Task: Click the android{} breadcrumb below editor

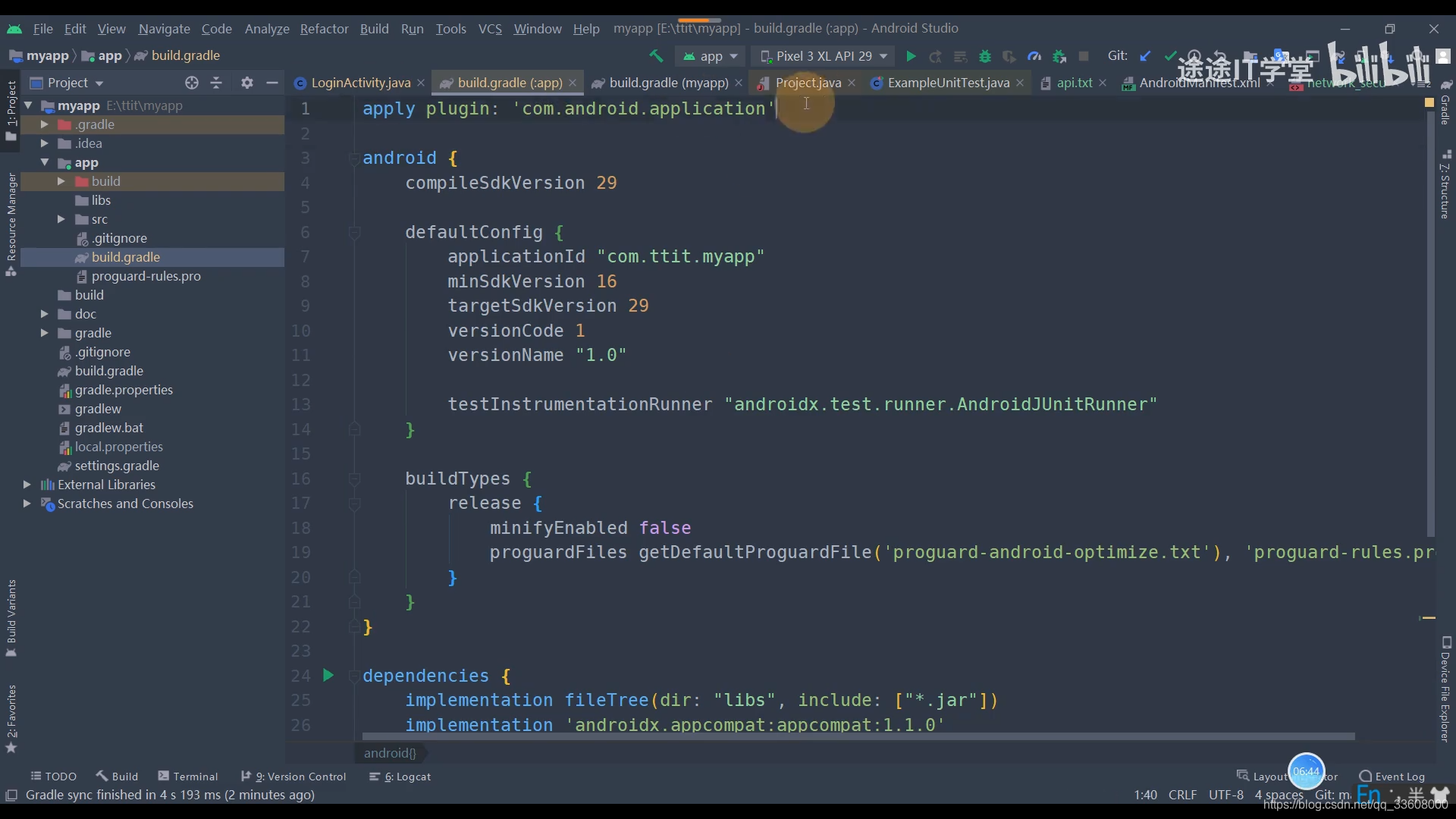Action: point(390,753)
